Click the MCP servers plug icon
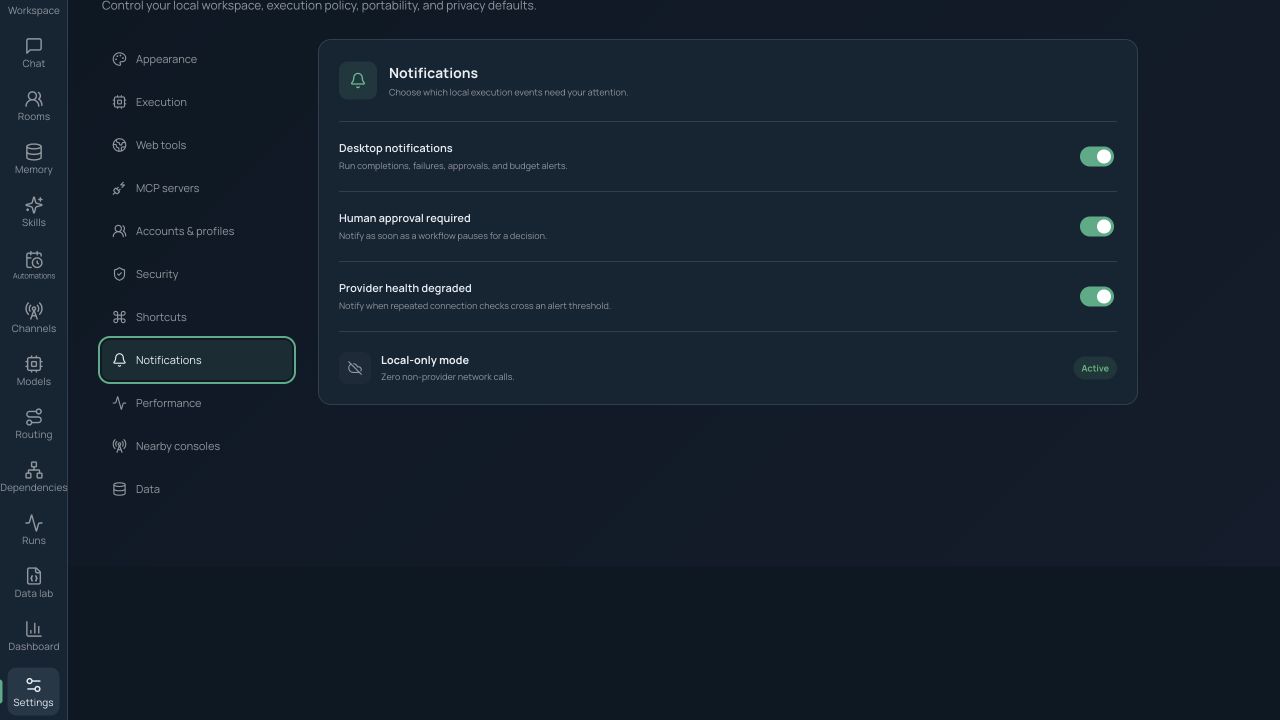The image size is (1280, 720). point(119,188)
